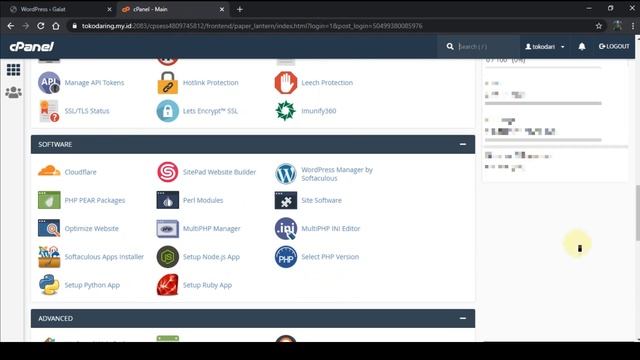Viewport: 640px width, 360px height.
Task: Open SSL/TLS Status icon
Action: [49, 111]
